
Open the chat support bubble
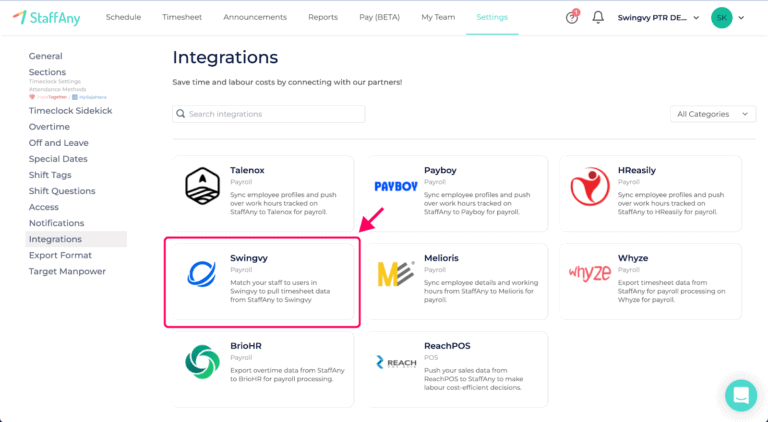pyautogui.click(x=741, y=395)
